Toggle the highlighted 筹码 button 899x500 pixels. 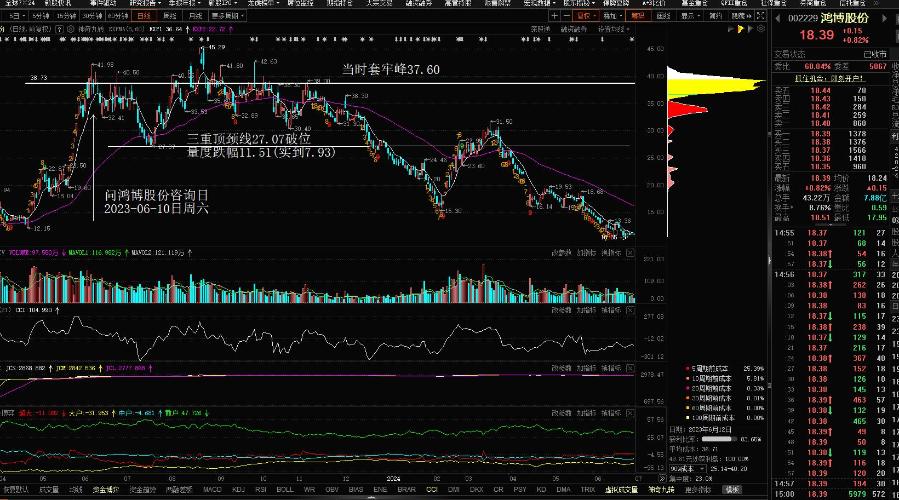[x=638, y=16]
